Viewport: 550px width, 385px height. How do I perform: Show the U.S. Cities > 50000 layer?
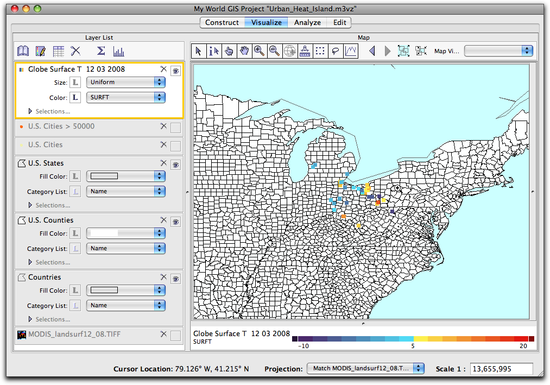point(175,127)
